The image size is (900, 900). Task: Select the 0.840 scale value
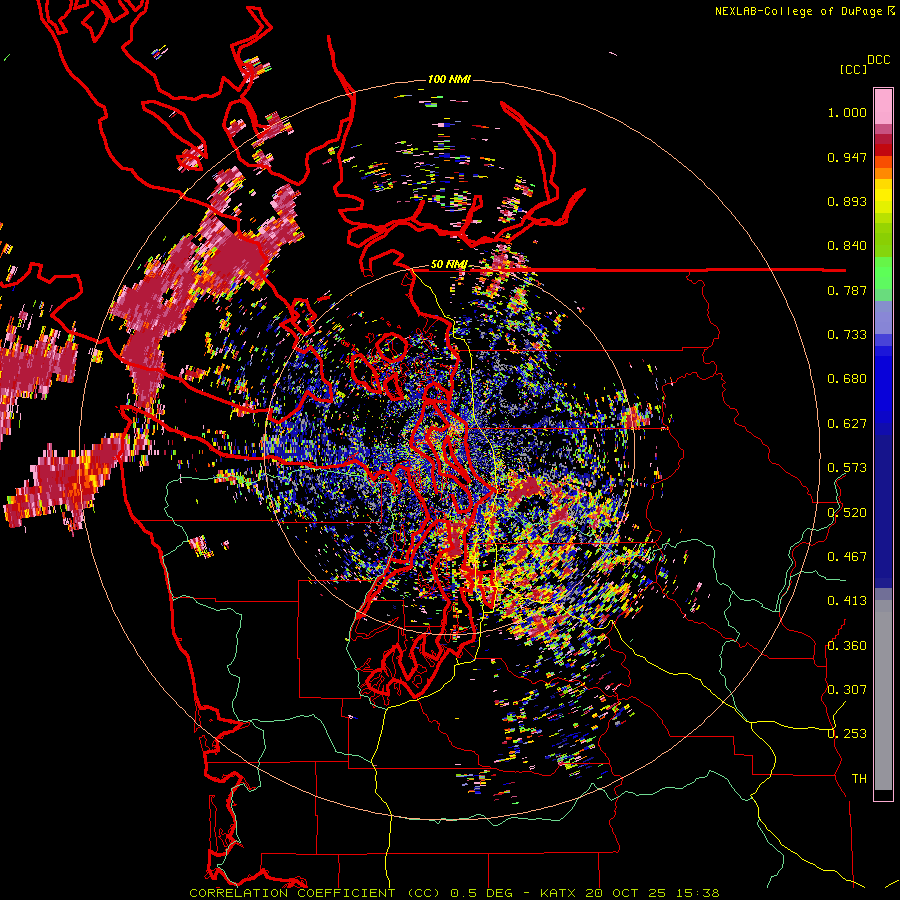point(847,246)
